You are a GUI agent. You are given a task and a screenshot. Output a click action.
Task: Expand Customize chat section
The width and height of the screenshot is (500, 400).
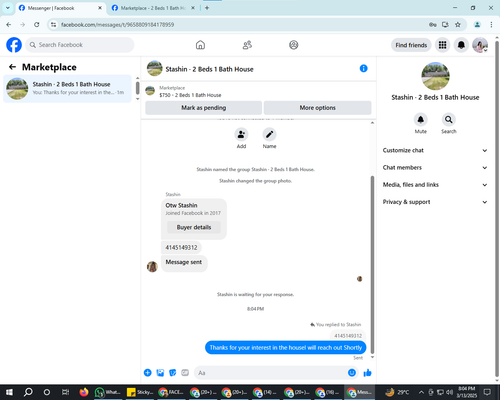[435, 150]
